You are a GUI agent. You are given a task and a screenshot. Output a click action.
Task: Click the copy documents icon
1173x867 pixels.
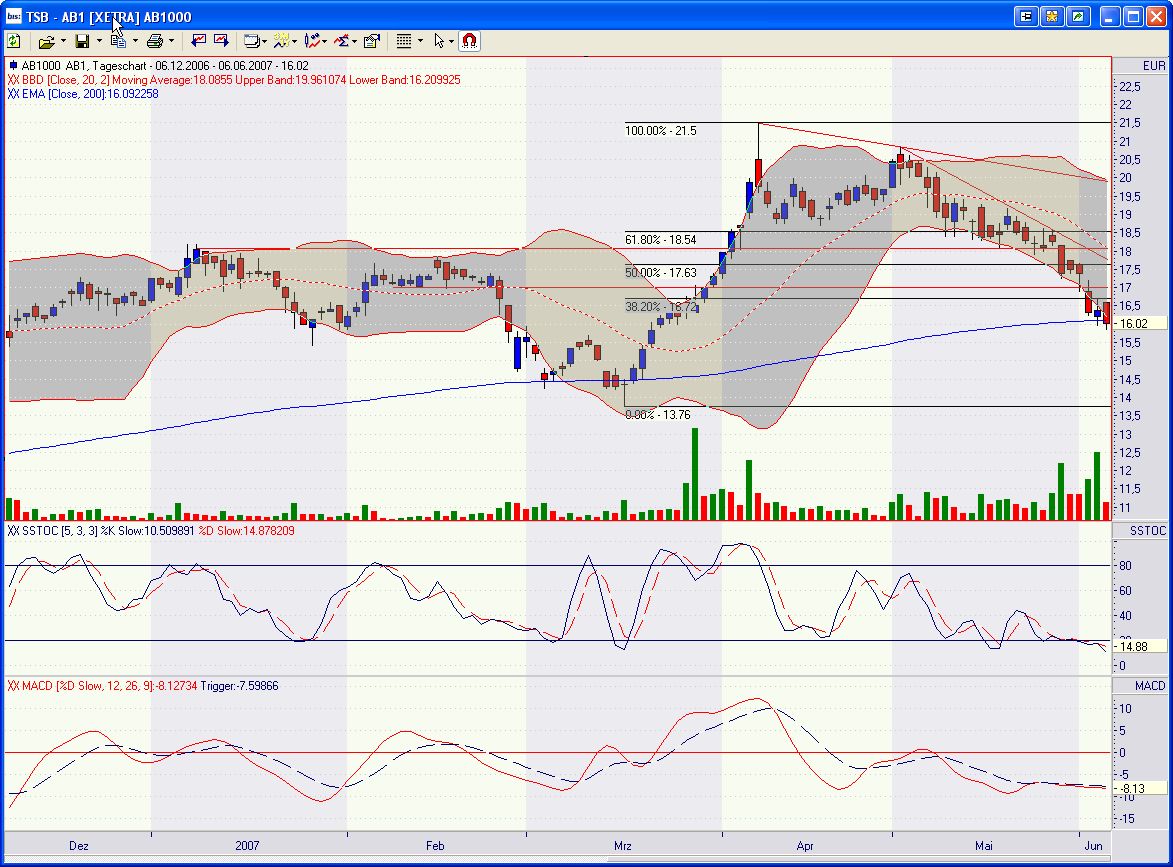pyautogui.click(x=118, y=42)
